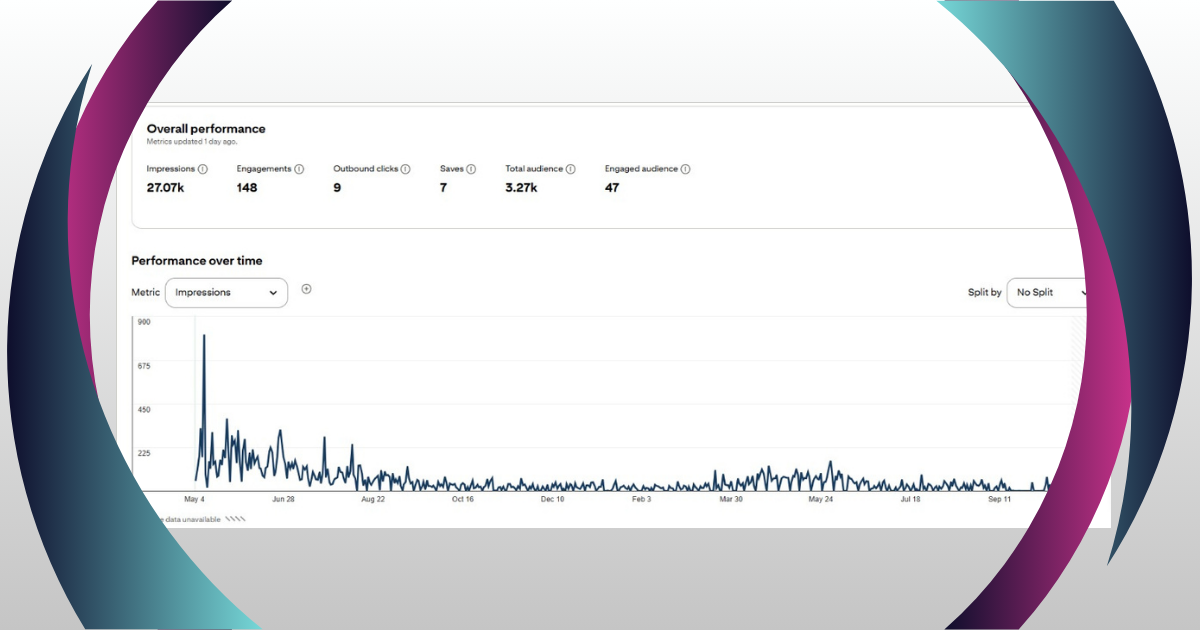This screenshot has height=630, width=1200.
Task: Show info for Total audience metric
Action: tap(571, 169)
